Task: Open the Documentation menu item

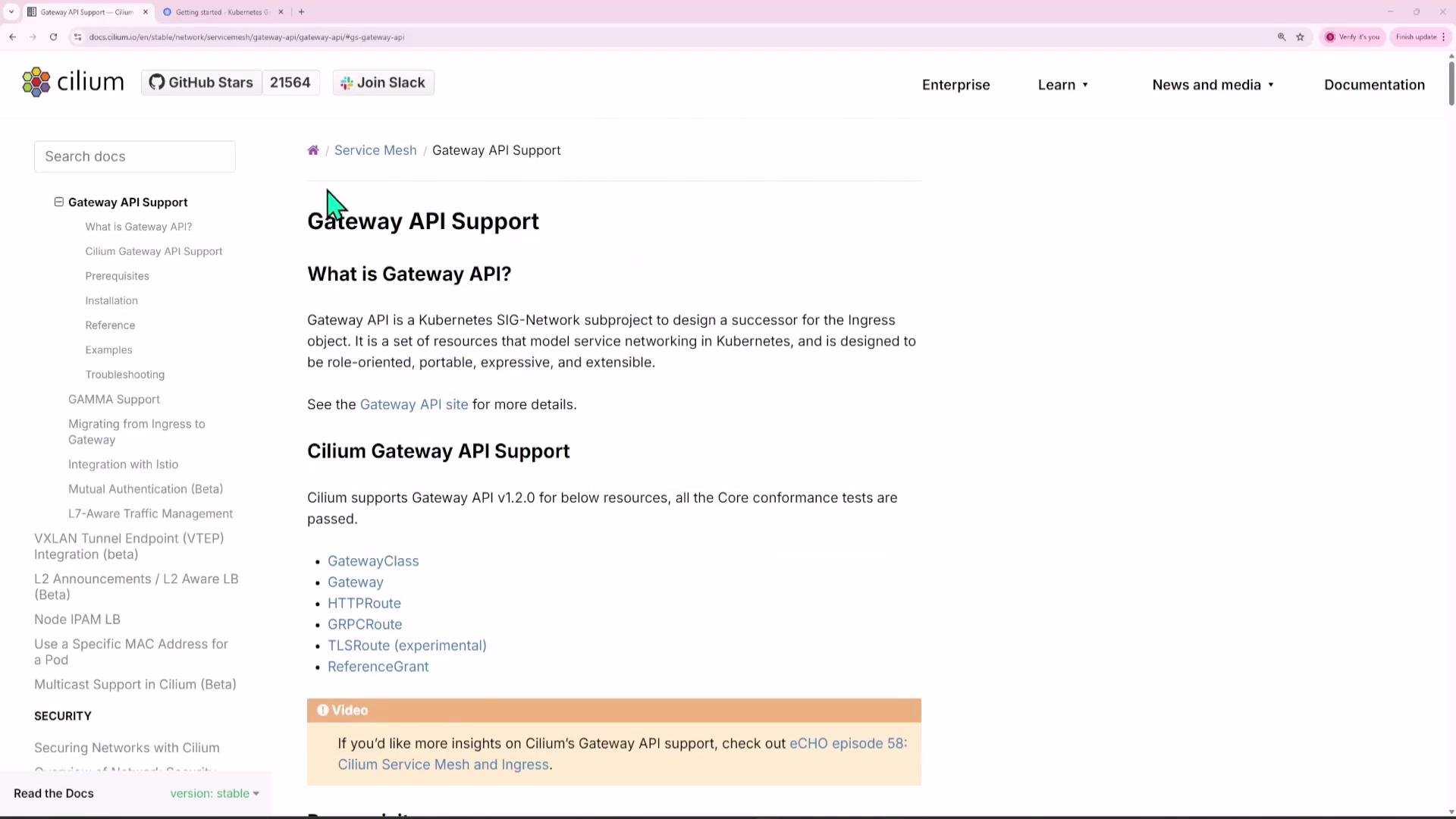Action: [1374, 85]
